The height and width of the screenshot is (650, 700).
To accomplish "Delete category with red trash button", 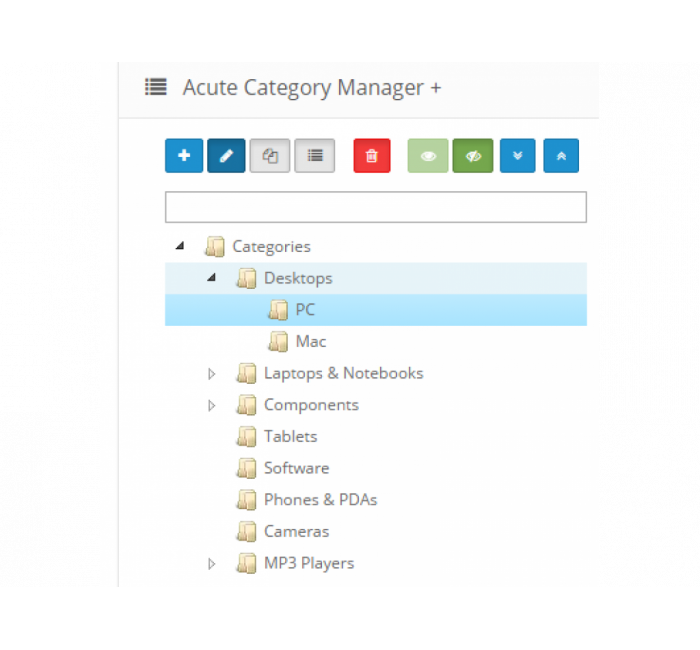I will tap(372, 156).
